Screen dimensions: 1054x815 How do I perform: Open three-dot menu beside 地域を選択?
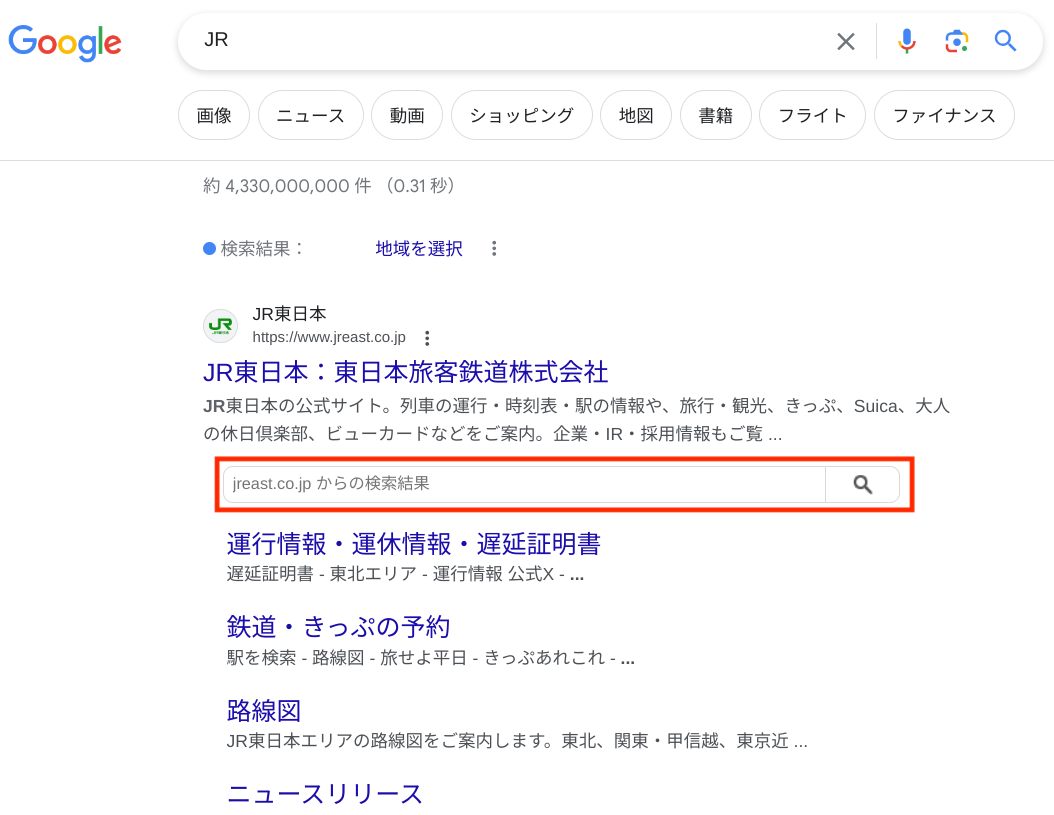tap(494, 249)
